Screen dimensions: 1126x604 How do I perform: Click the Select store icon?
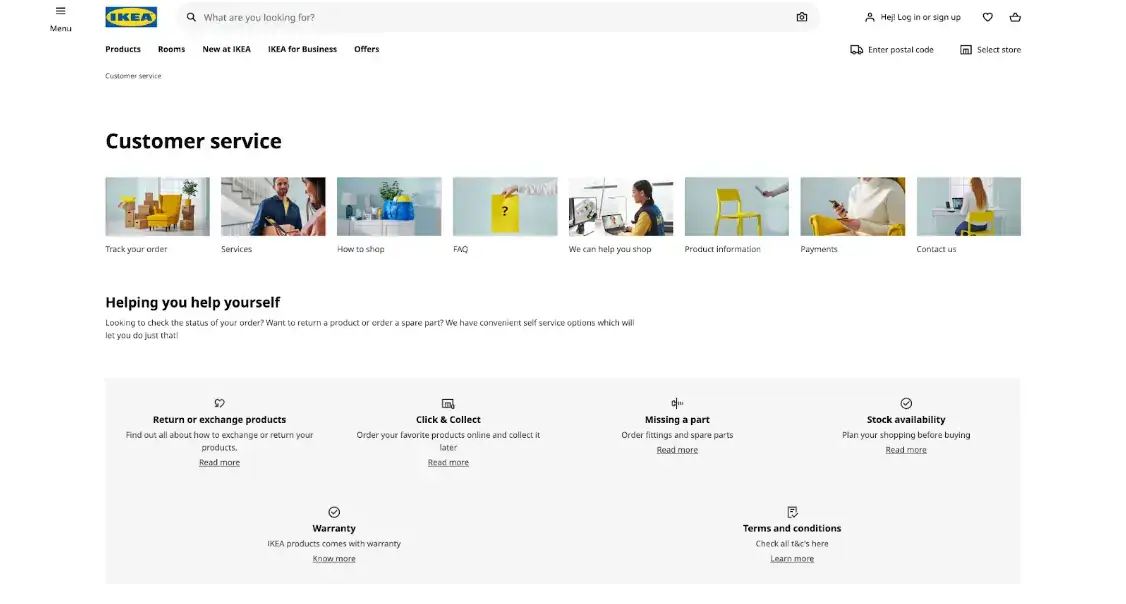pos(965,49)
